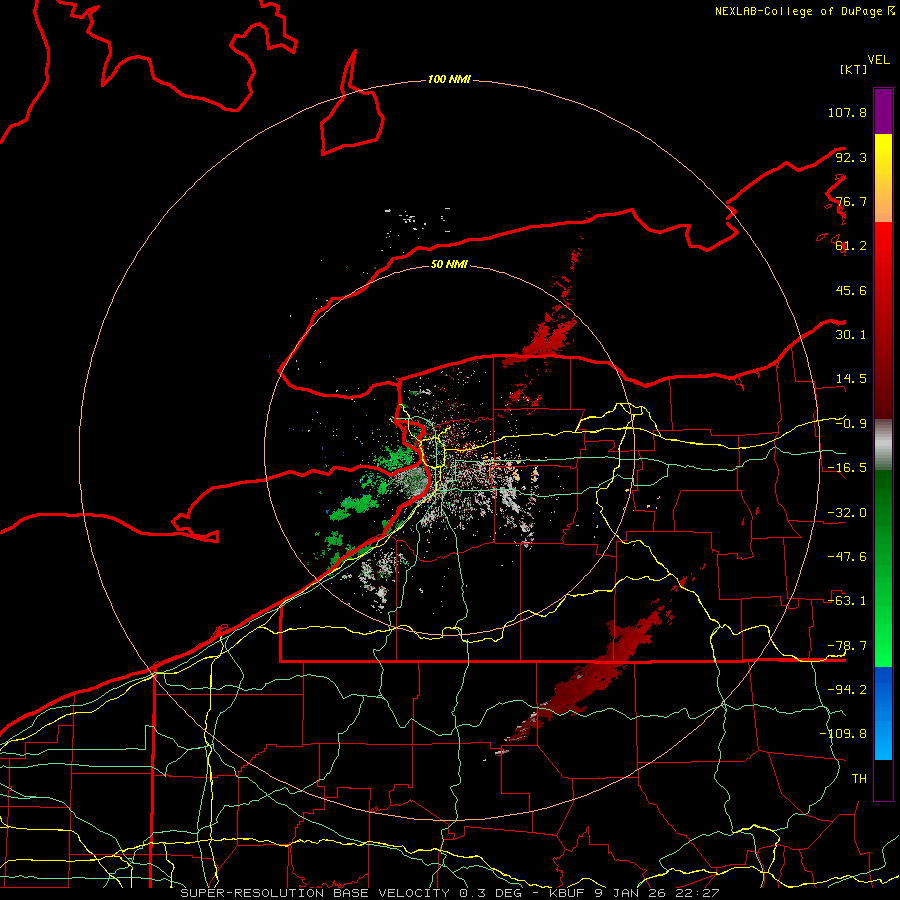Click the purple segment atop the color bar
Viewport: 900px width, 900px height.
(x=883, y=111)
